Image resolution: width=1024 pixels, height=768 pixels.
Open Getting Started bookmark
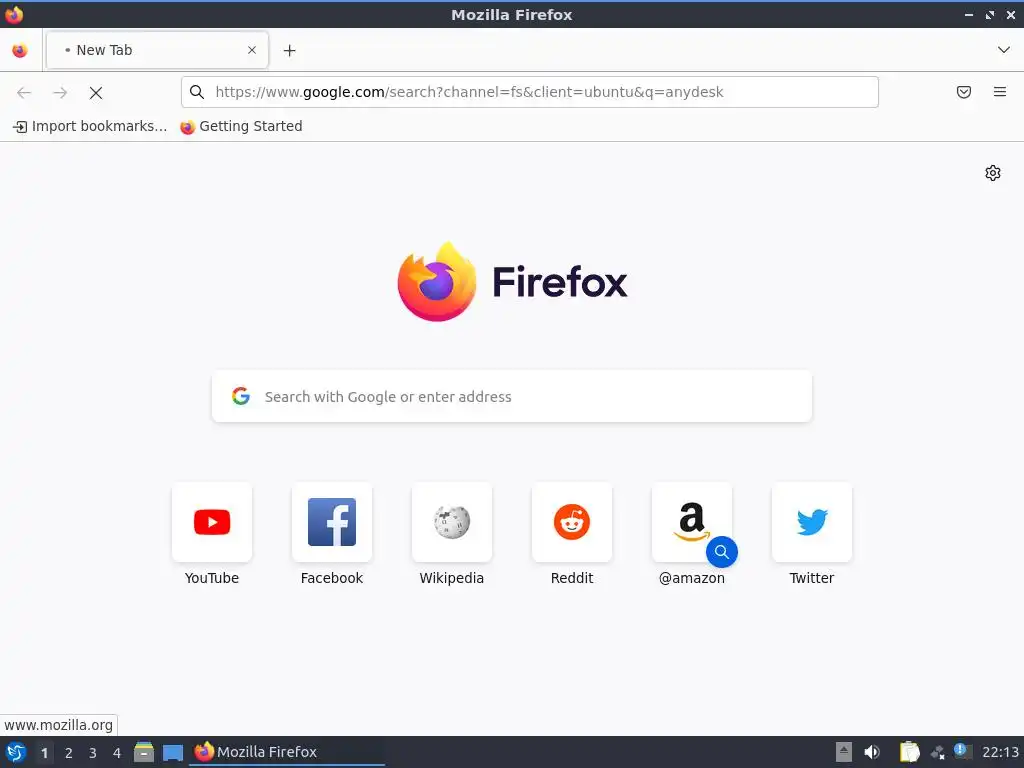241,126
